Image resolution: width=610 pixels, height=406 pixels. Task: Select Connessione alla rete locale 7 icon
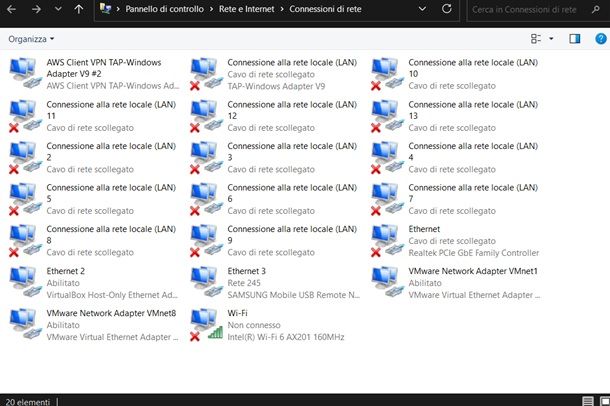(x=387, y=199)
